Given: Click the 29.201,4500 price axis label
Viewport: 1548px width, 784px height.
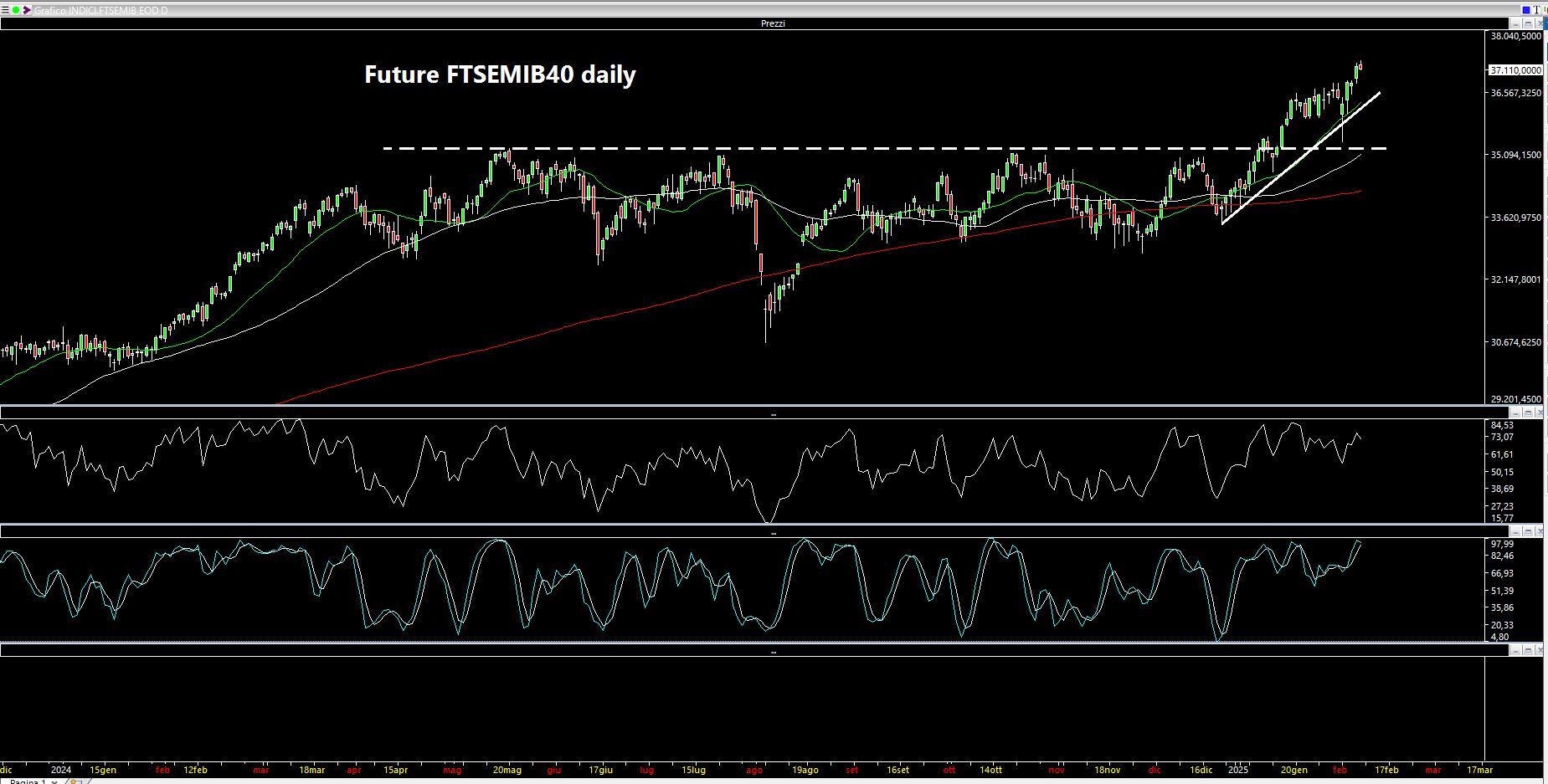Looking at the screenshot, I should [1515, 399].
